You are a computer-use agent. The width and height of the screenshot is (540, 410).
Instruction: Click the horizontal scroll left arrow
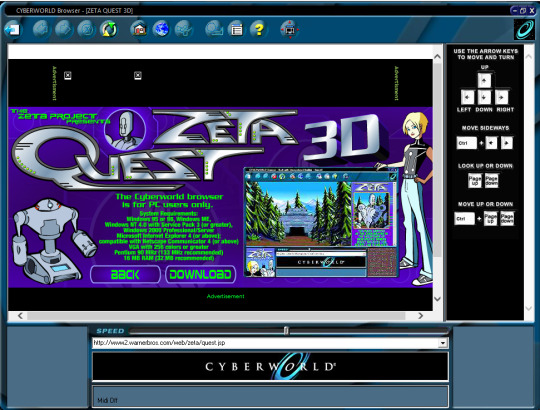click(20, 316)
